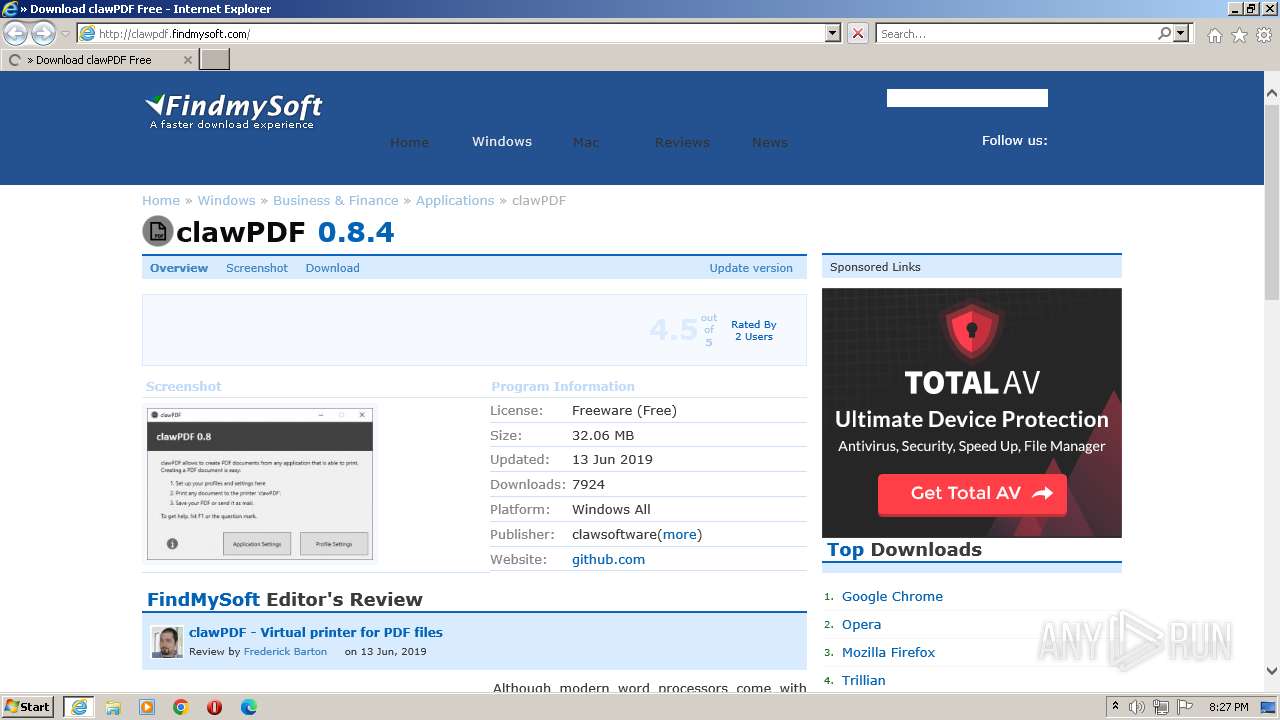The width and height of the screenshot is (1280, 720).
Task: Click the taskbar clock showing 8:27 PM
Action: pos(1228,707)
